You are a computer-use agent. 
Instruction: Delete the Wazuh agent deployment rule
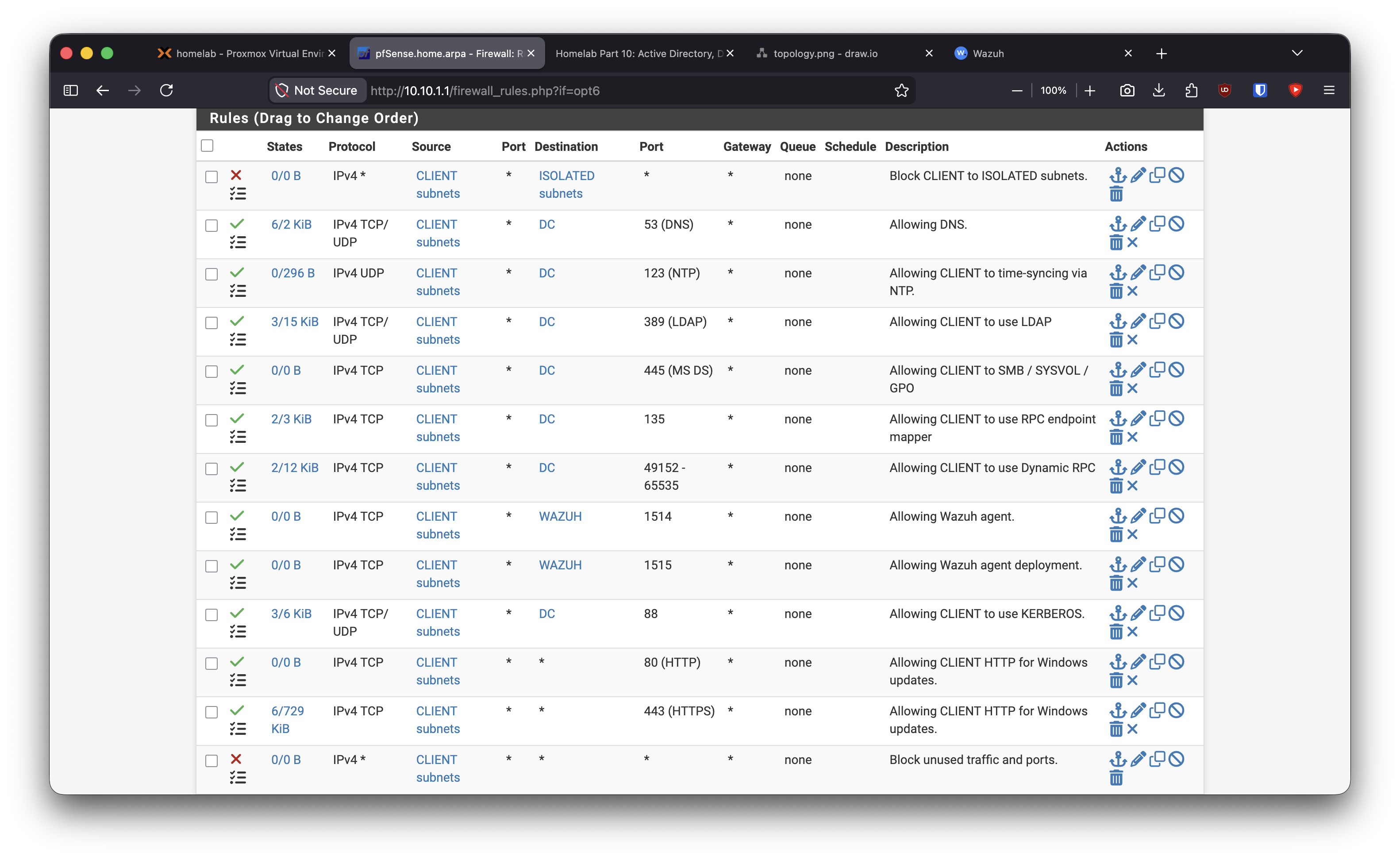pyautogui.click(x=1116, y=583)
